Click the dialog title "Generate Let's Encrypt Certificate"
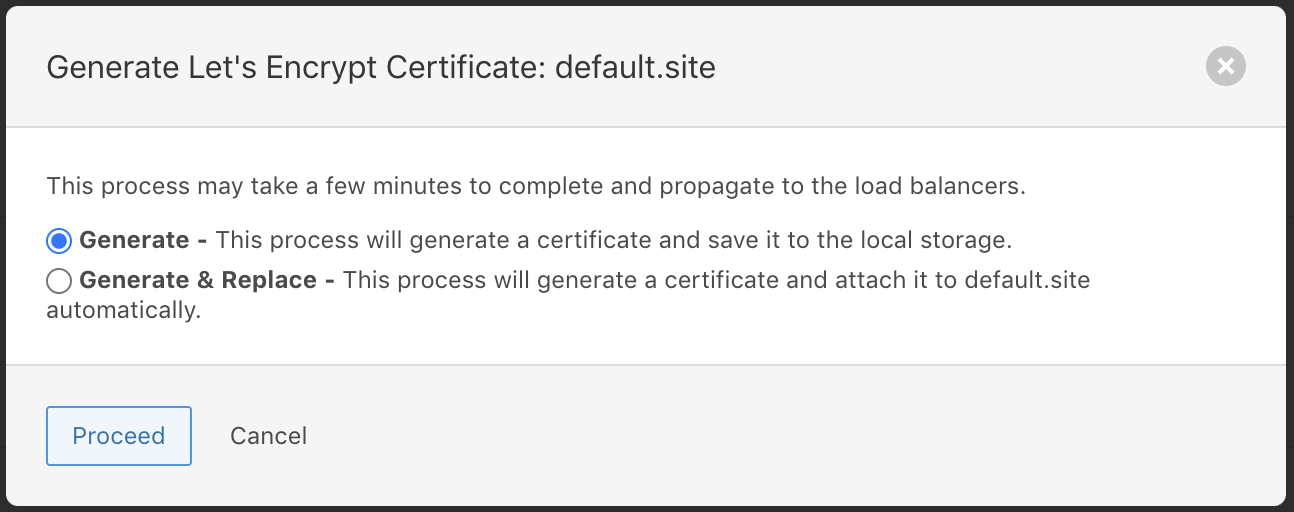The height and width of the screenshot is (512, 1294). pos(296,68)
